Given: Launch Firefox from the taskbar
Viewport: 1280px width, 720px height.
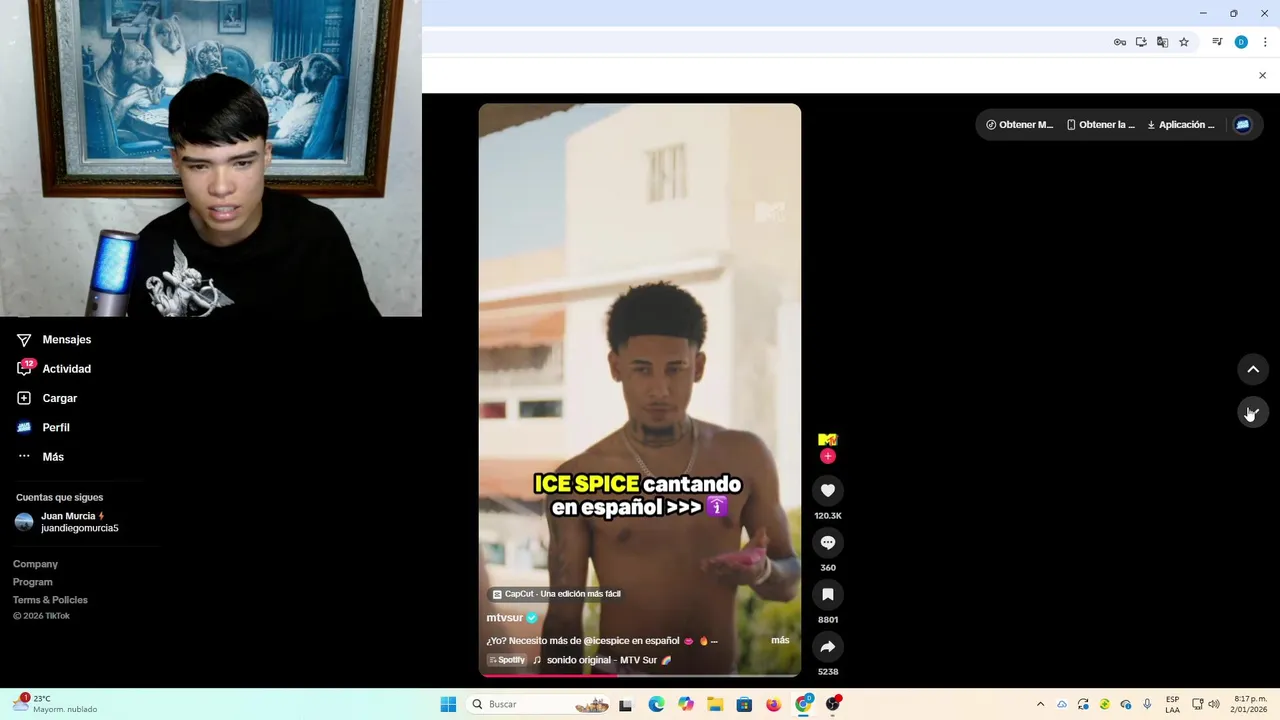Looking at the screenshot, I should [773, 704].
